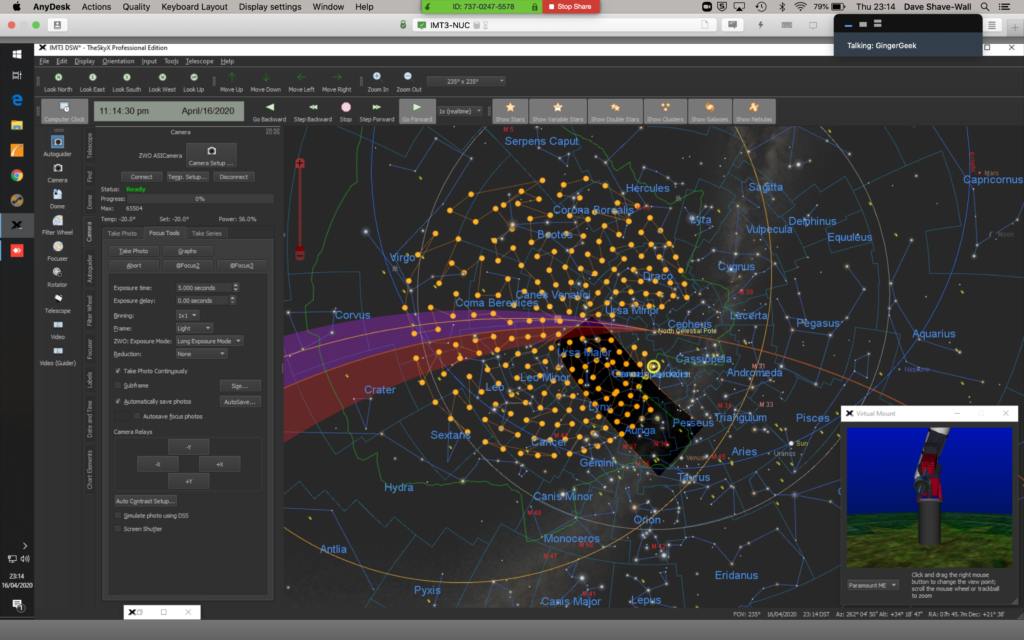Open the Orientation menu
1024x640 pixels.
coord(118,61)
